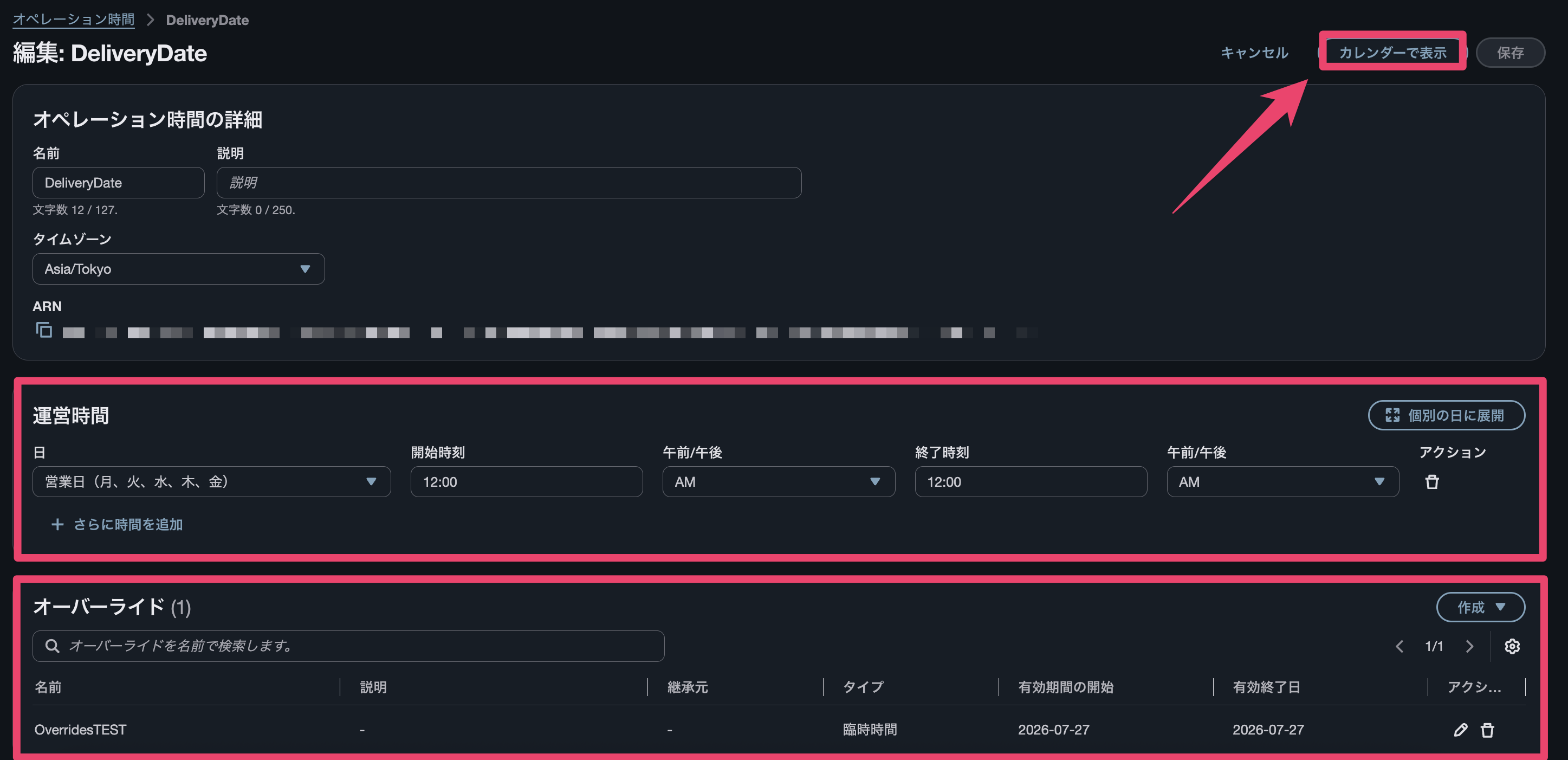This screenshot has height=760, width=1568.
Task: Click the 有効期間の開始 column header
Action: pyautogui.click(x=1065, y=687)
